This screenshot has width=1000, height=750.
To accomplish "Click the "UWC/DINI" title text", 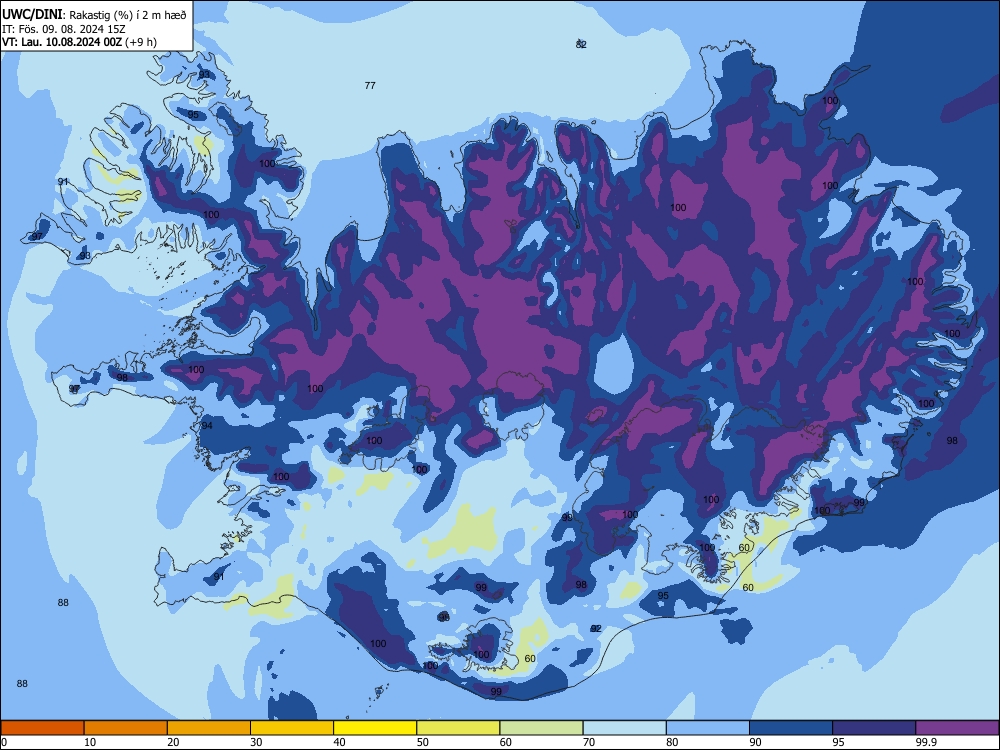I will click(x=32, y=15).
